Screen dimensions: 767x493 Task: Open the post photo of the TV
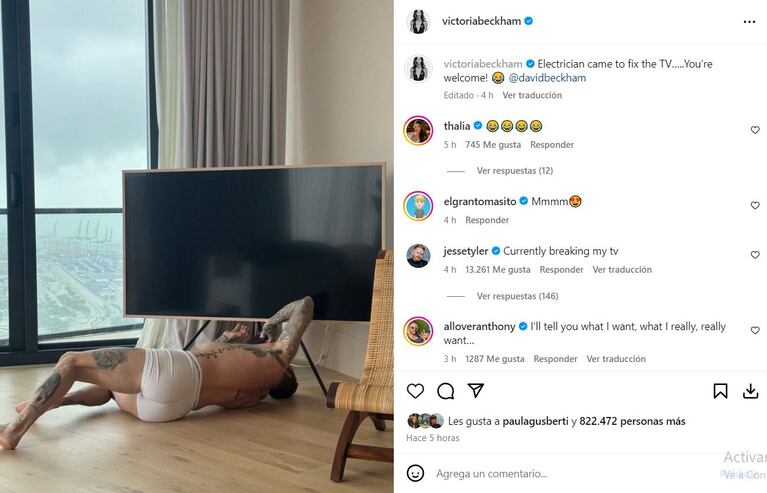197,246
